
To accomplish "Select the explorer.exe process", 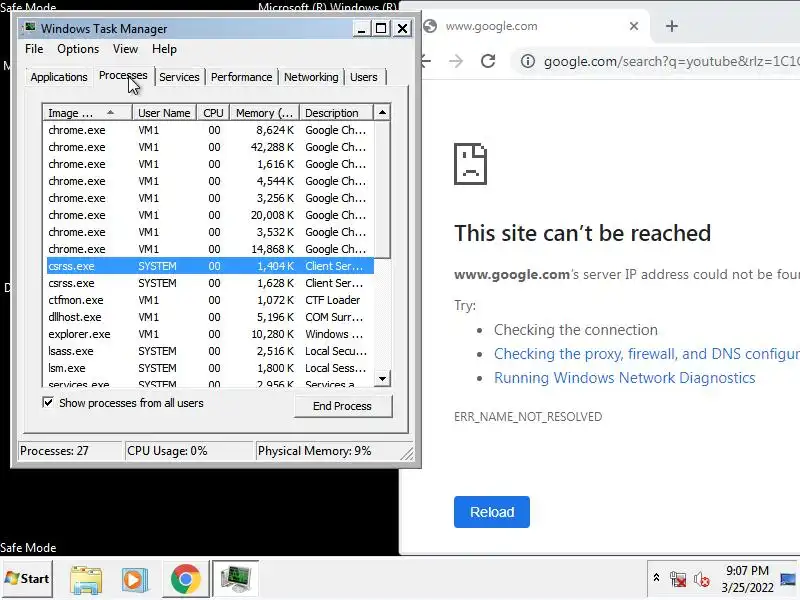I will point(209,334).
